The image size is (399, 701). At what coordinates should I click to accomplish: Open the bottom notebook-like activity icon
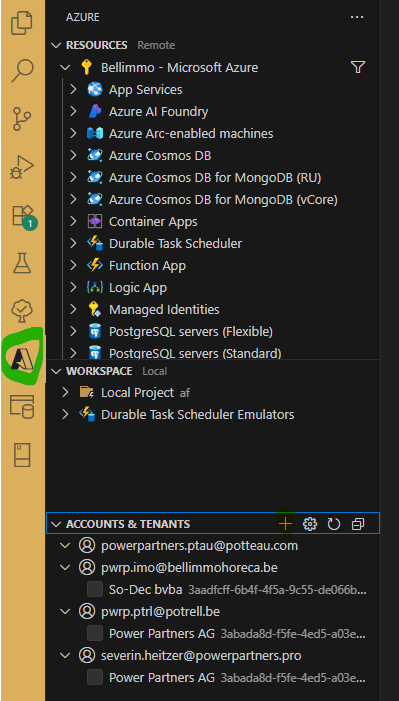[x=22, y=455]
